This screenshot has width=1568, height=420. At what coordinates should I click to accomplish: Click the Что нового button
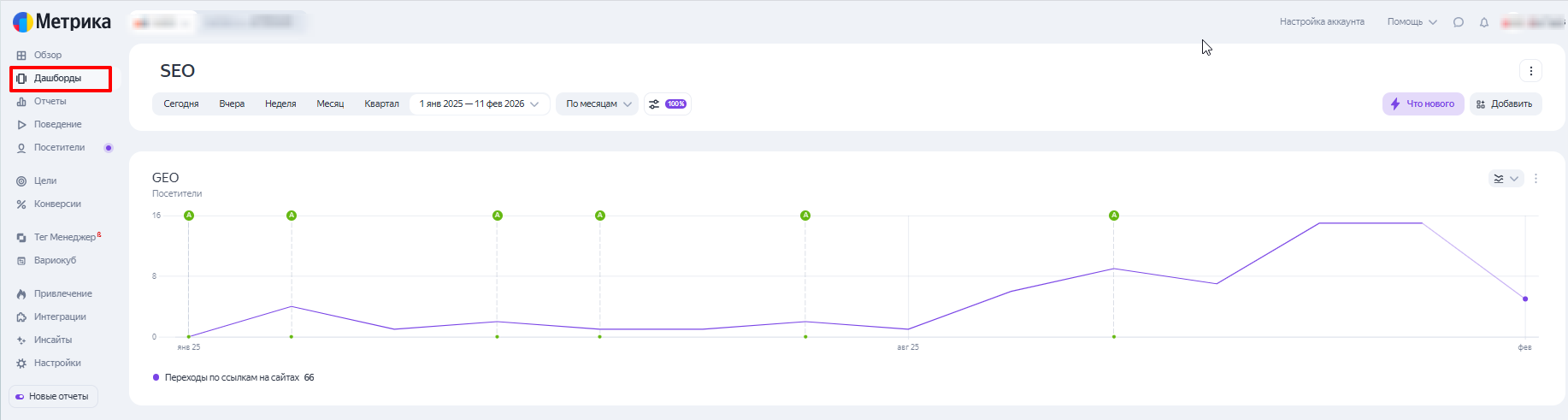coord(1423,104)
